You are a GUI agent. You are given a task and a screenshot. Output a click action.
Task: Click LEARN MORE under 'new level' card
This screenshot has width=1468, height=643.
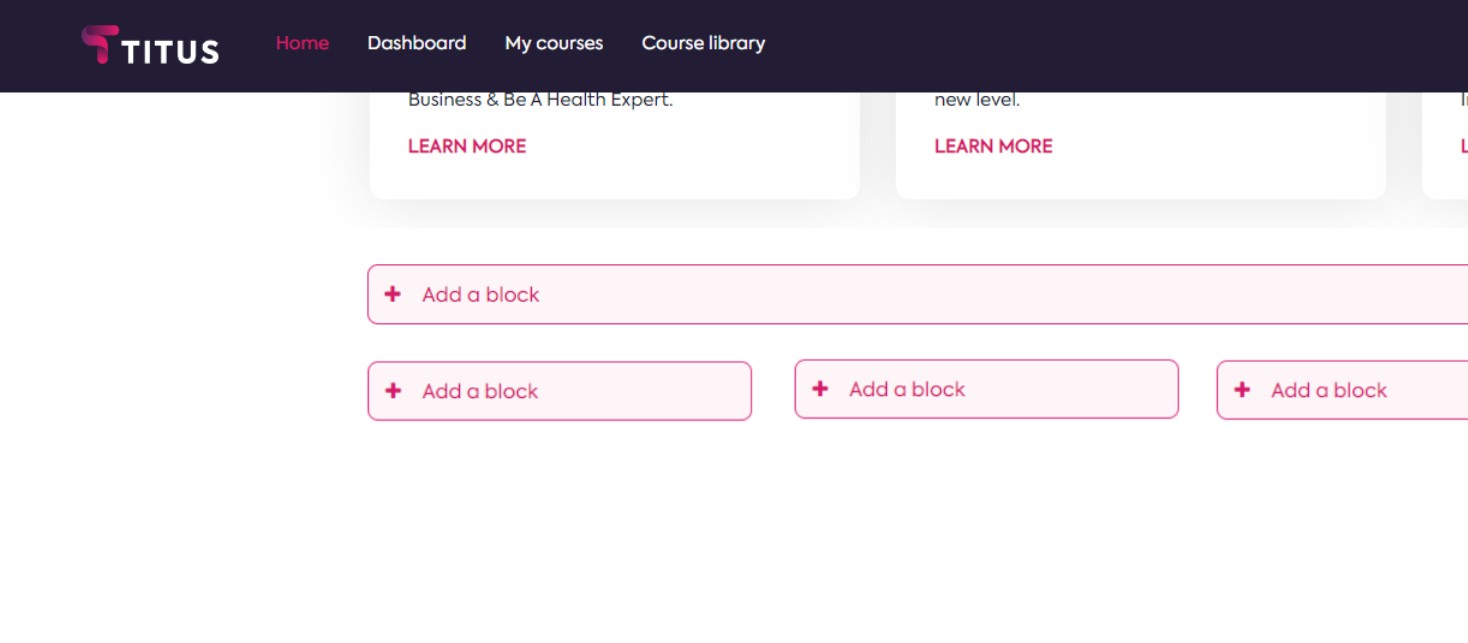coord(993,146)
